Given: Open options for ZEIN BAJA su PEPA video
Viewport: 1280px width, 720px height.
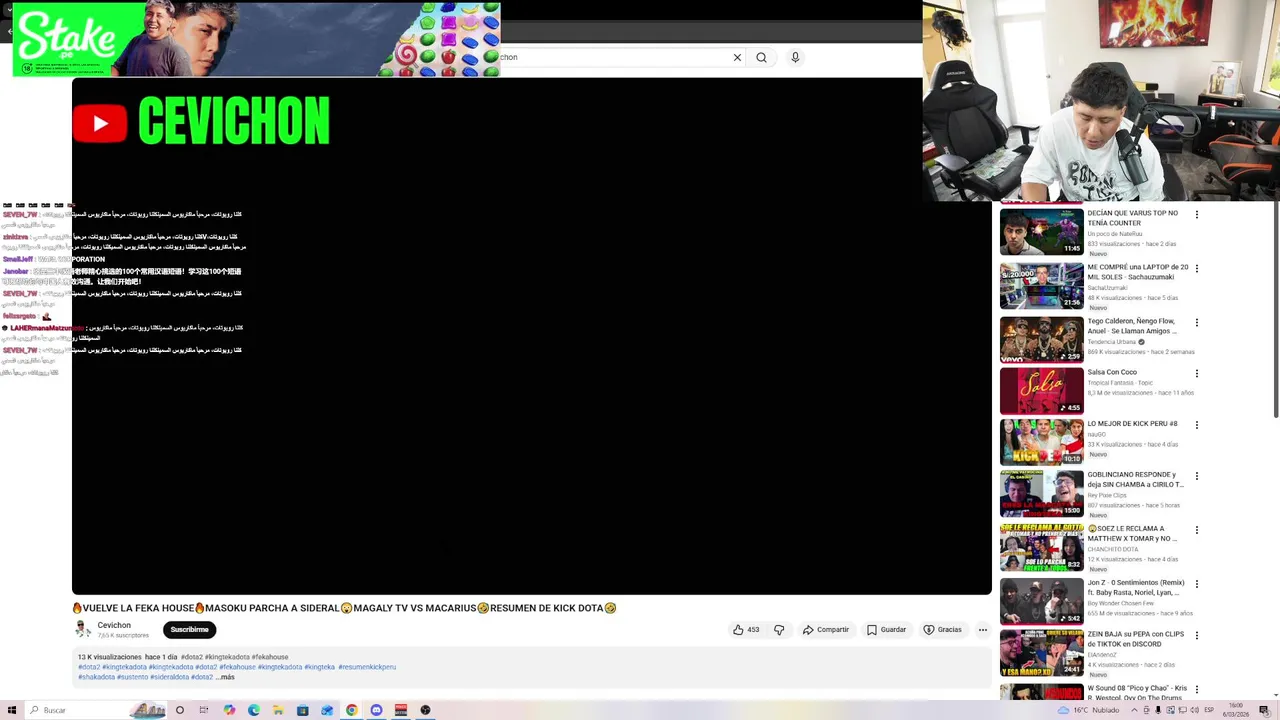Looking at the screenshot, I should pyautogui.click(x=1196, y=636).
